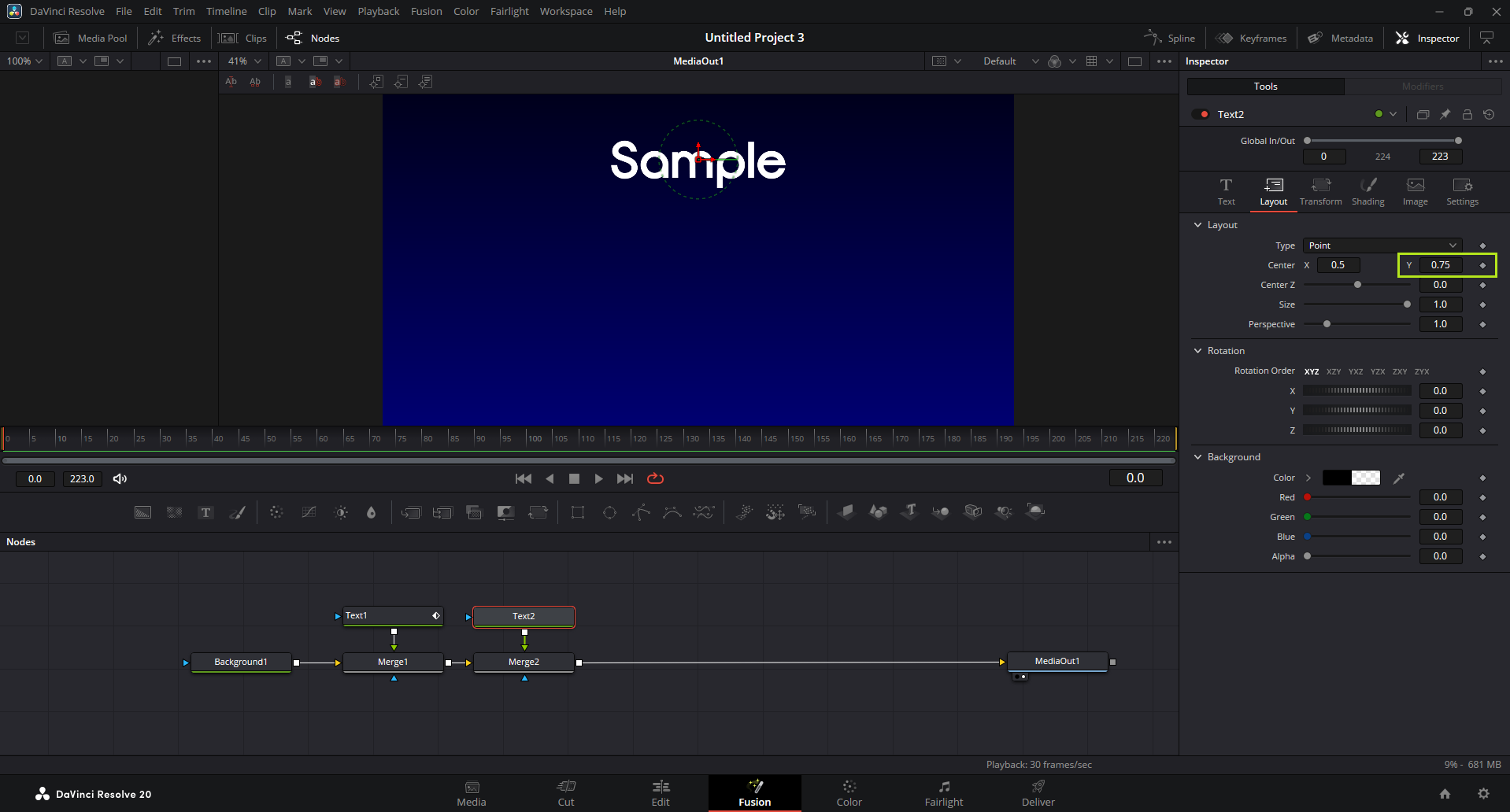Screen dimensions: 1510x812
Task: Open the layout Type dropdown set to Point
Action: (1382, 245)
